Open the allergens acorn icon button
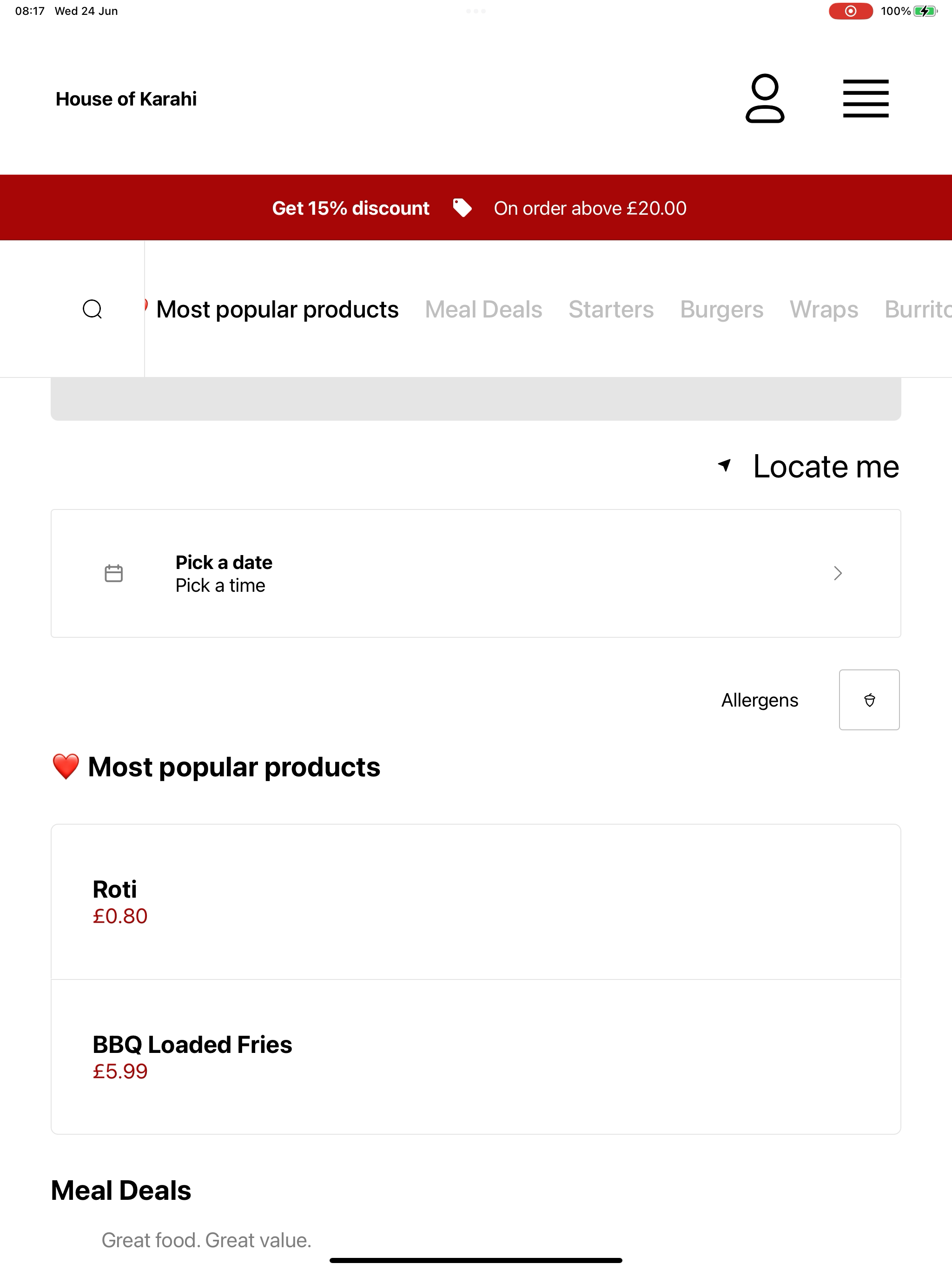 pyautogui.click(x=869, y=700)
